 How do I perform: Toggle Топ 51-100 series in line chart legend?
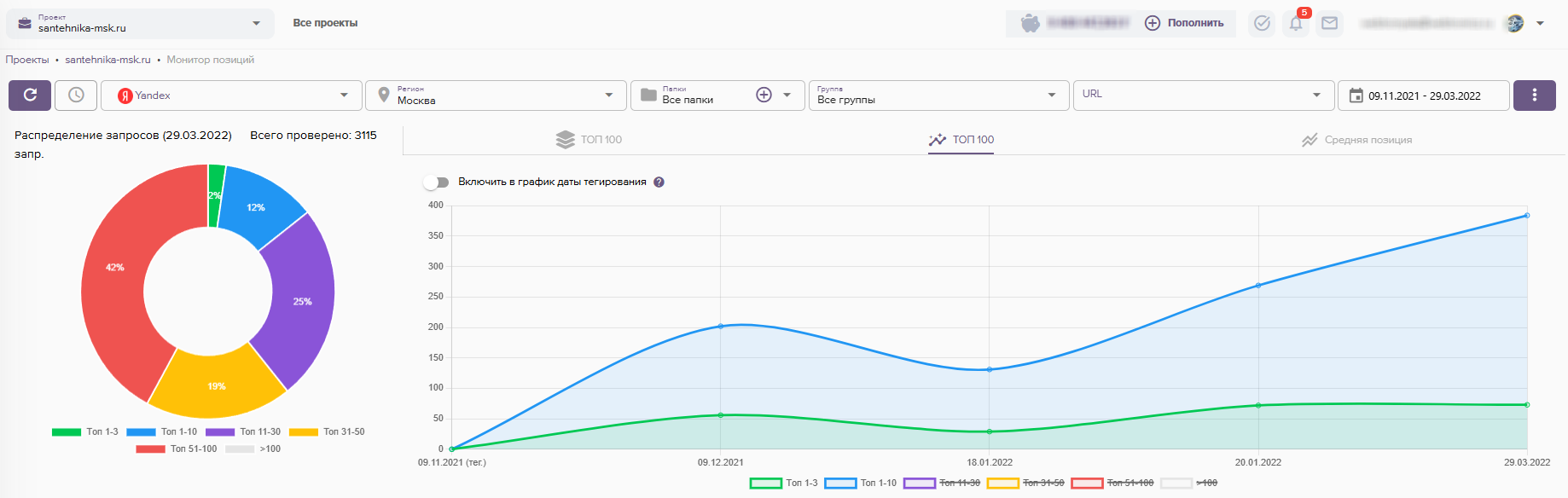coord(1112,484)
